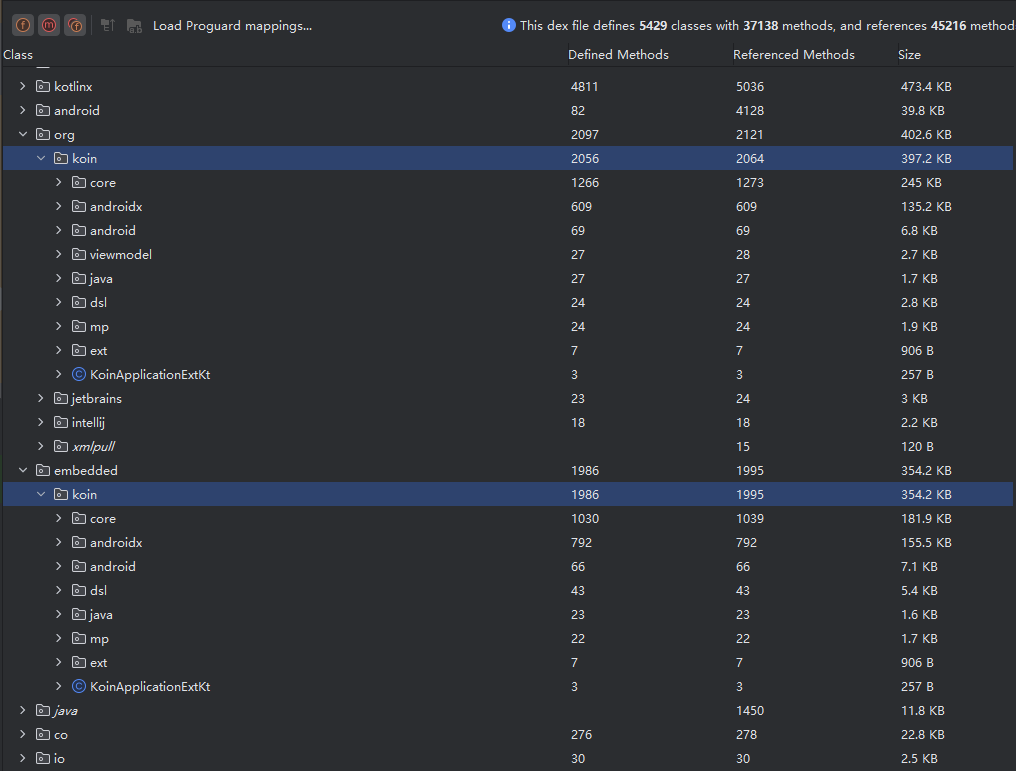The image size is (1016, 771).
Task: Click the viewmodel package folder icon
Action: 78,255
